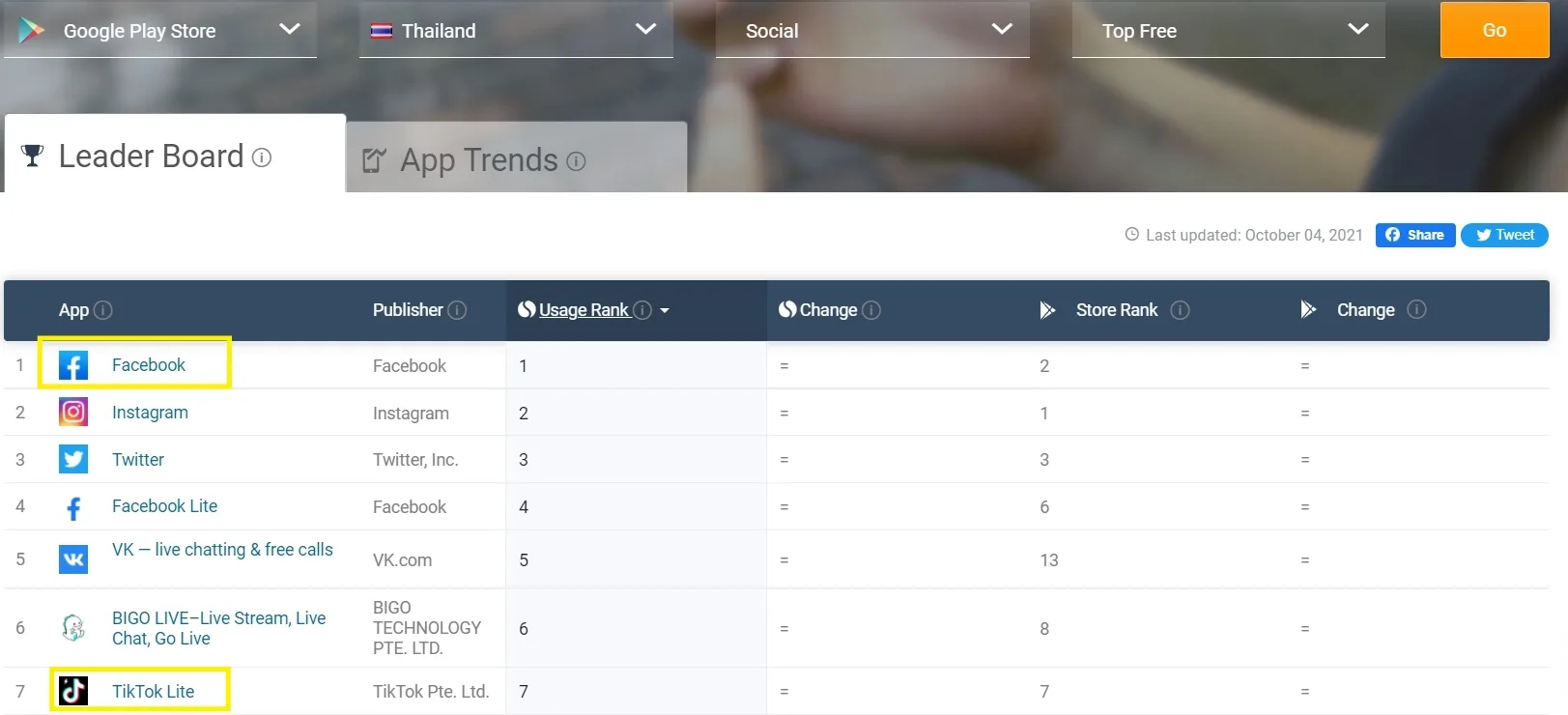Open the Instagram app link
The image size is (1568, 715).
(150, 413)
